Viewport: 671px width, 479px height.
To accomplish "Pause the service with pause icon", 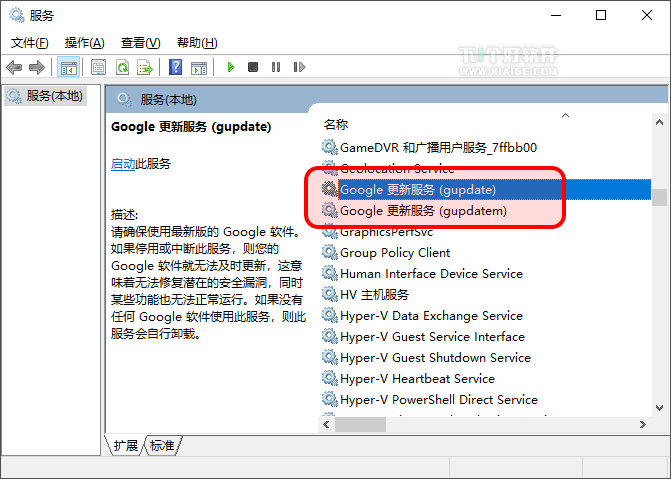I will pyautogui.click(x=276, y=67).
